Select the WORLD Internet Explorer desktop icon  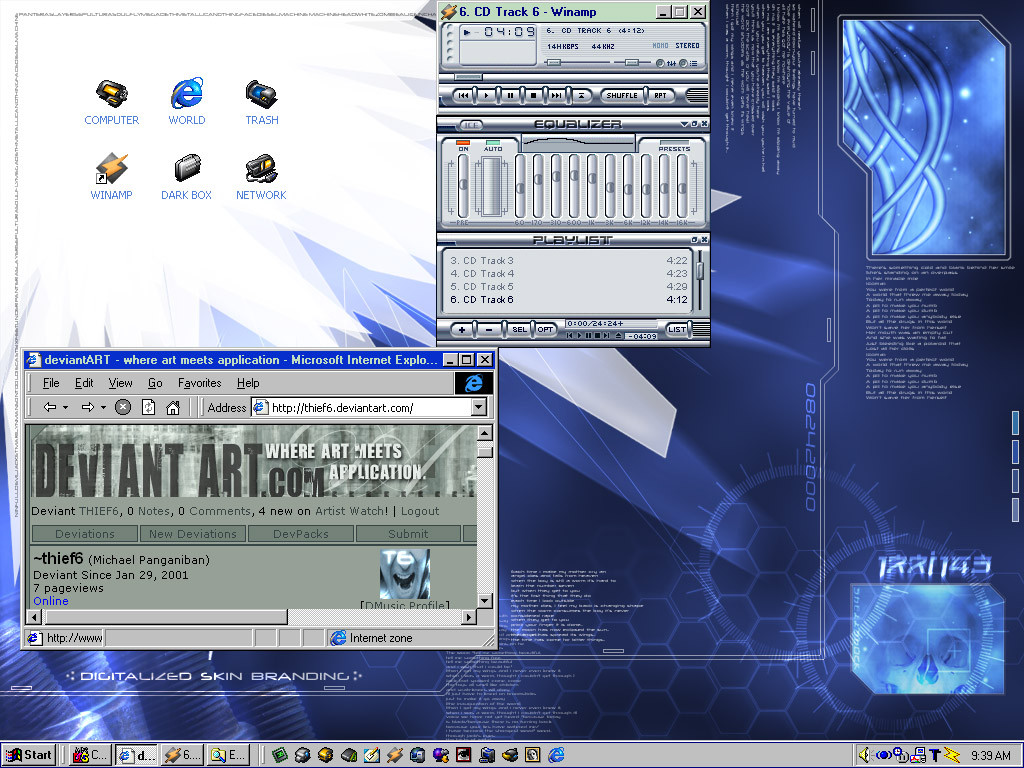coord(187,102)
